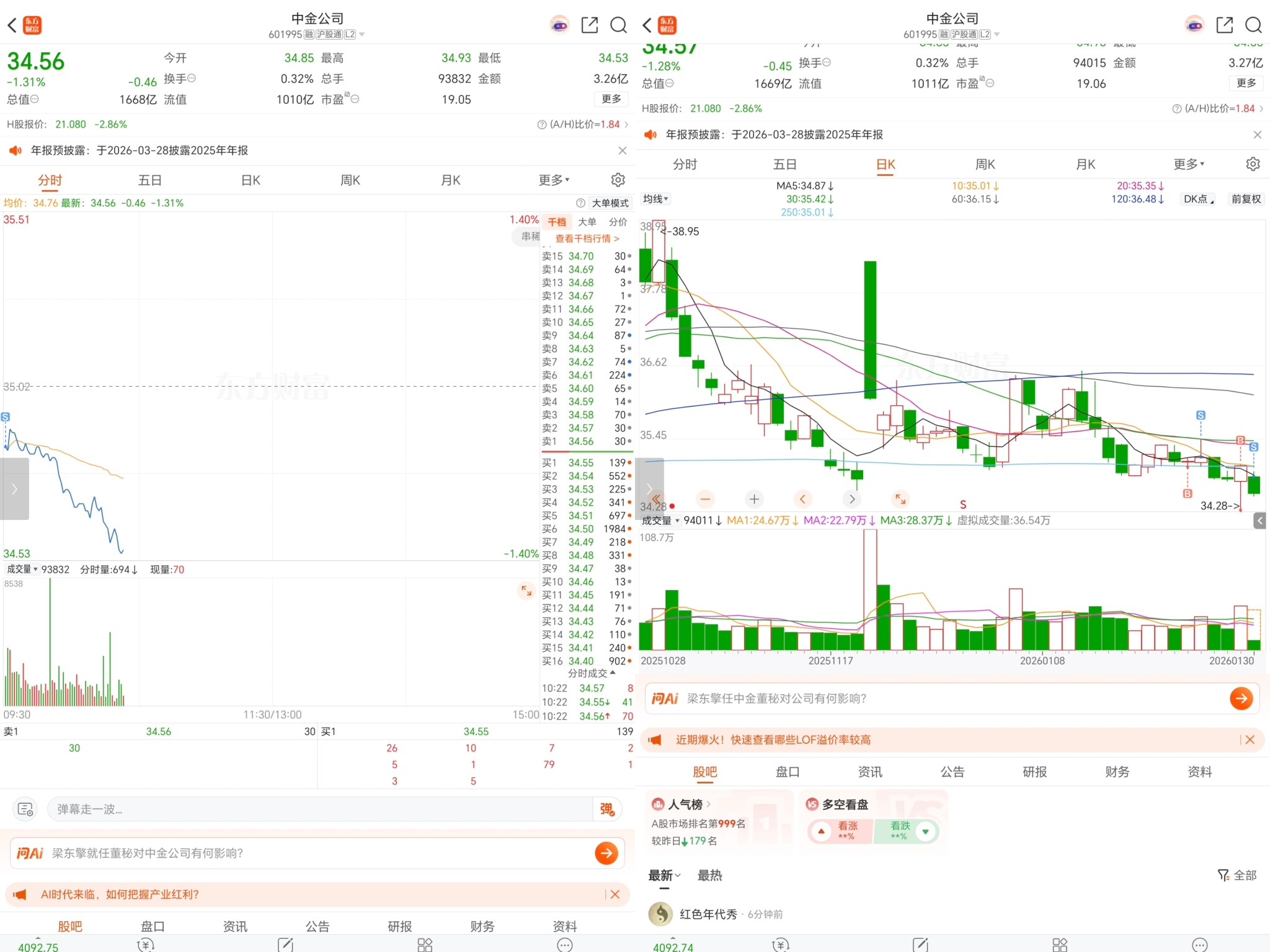The height and width of the screenshot is (952, 1270).
Task: Click the back arrow in left panel header
Action: pyautogui.click(x=12, y=25)
